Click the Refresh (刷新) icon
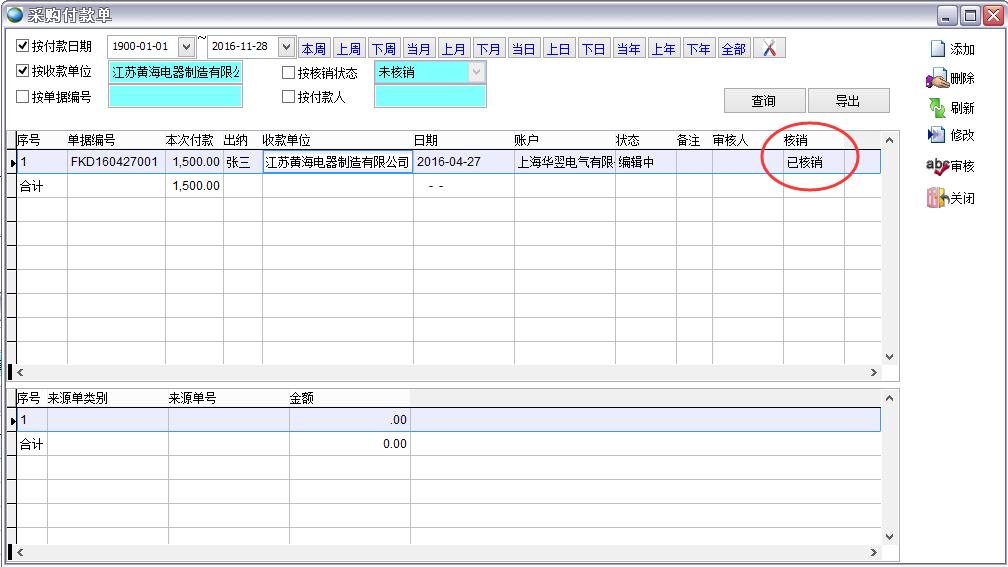The width and height of the screenshot is (1008, 567). [937, 108]
